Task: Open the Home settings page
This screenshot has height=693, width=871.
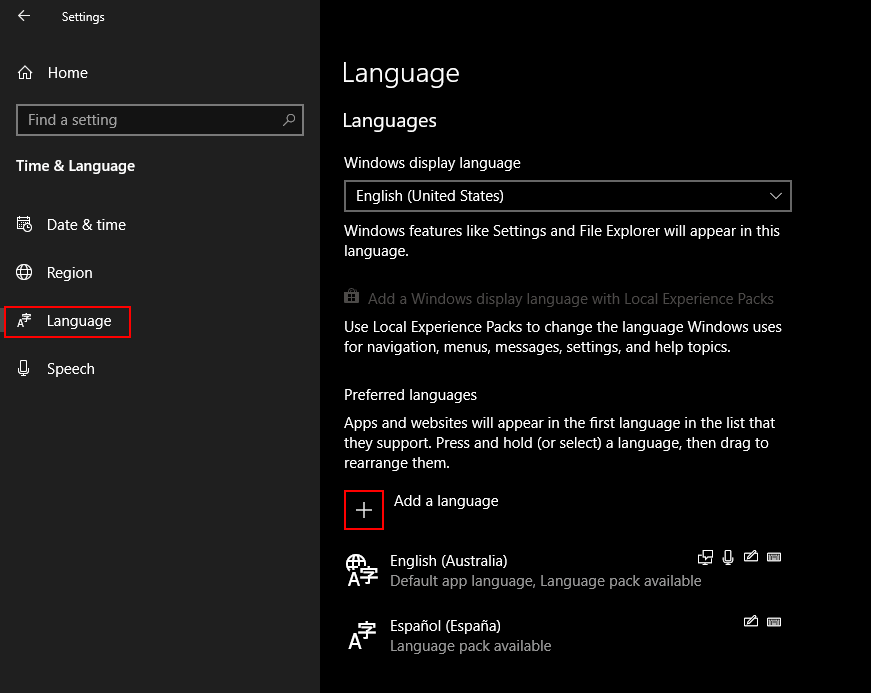Action: coord(53,73)
